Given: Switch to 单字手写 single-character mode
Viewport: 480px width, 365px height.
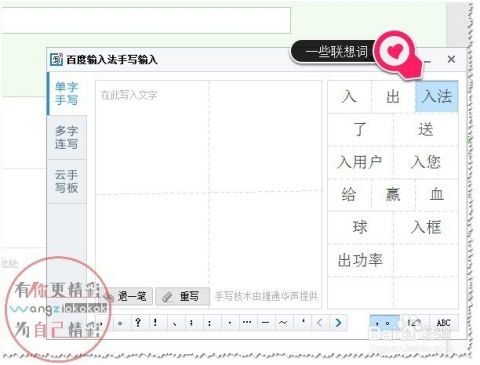Looking at the screenshot, I should point(67,94).
